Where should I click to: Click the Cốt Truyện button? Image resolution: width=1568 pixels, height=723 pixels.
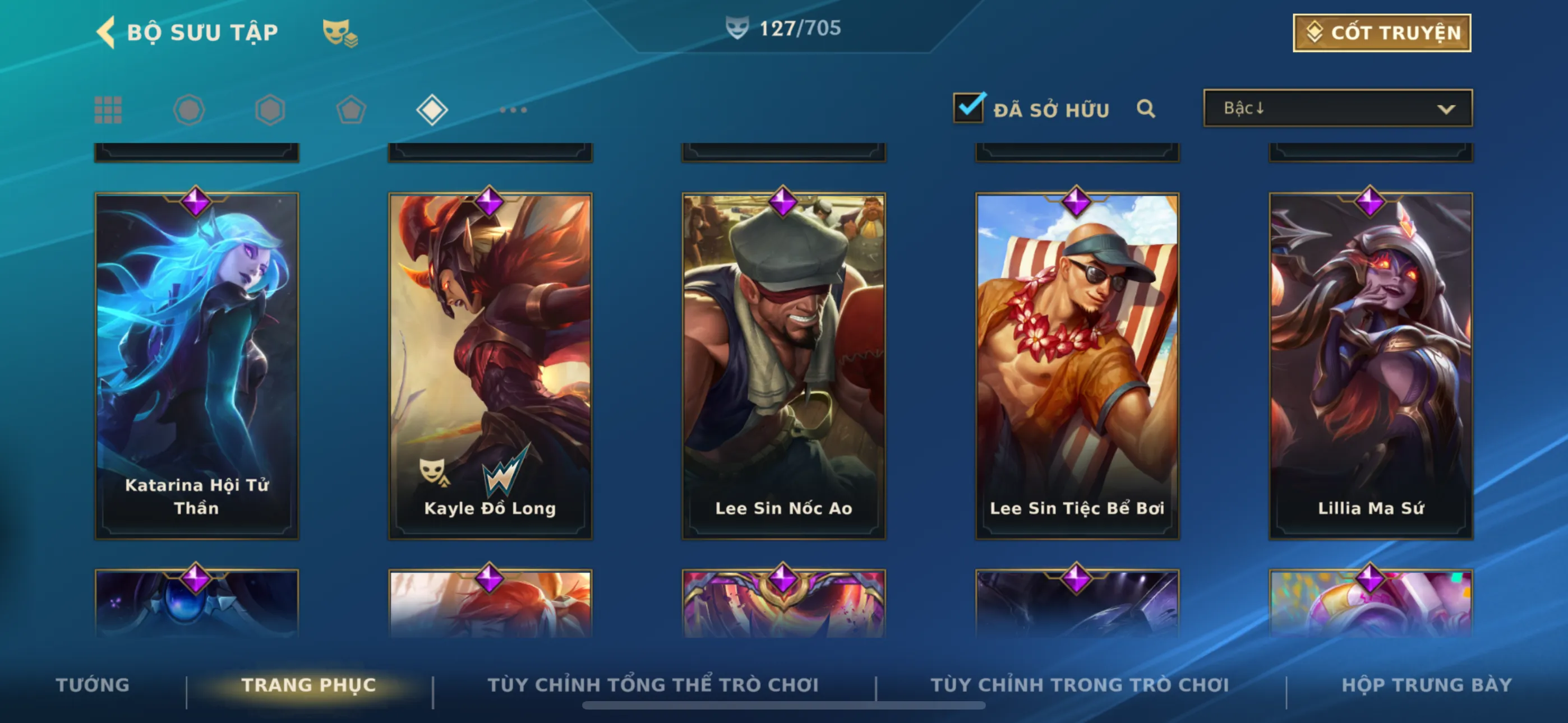(x=1382, y=33)
